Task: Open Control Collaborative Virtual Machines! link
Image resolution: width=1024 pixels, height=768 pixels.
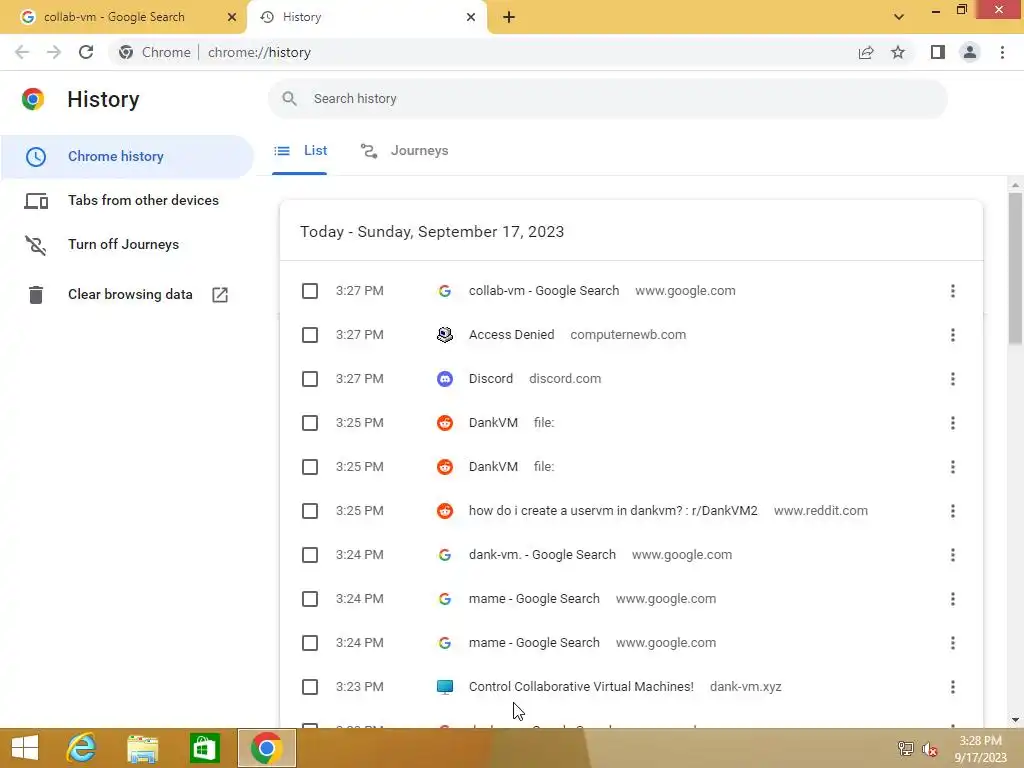Action: pyautogui.click(x=581, y=687)
